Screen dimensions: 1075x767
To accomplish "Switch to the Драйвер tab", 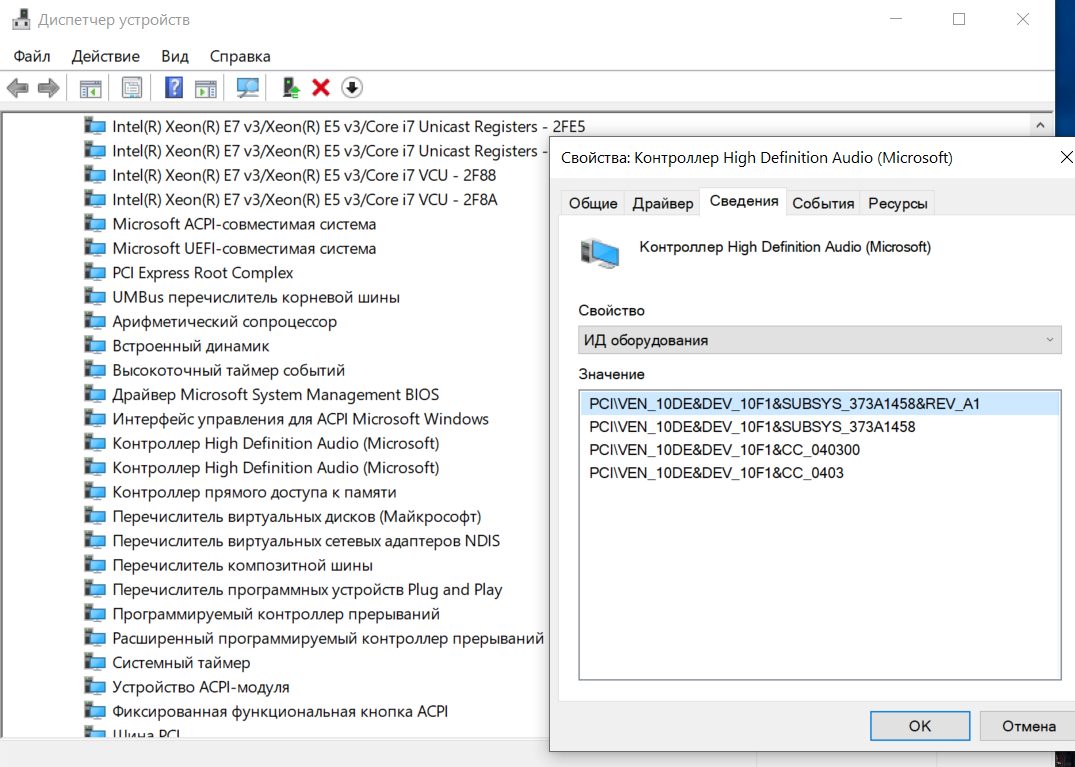I will tap(662, 203).
